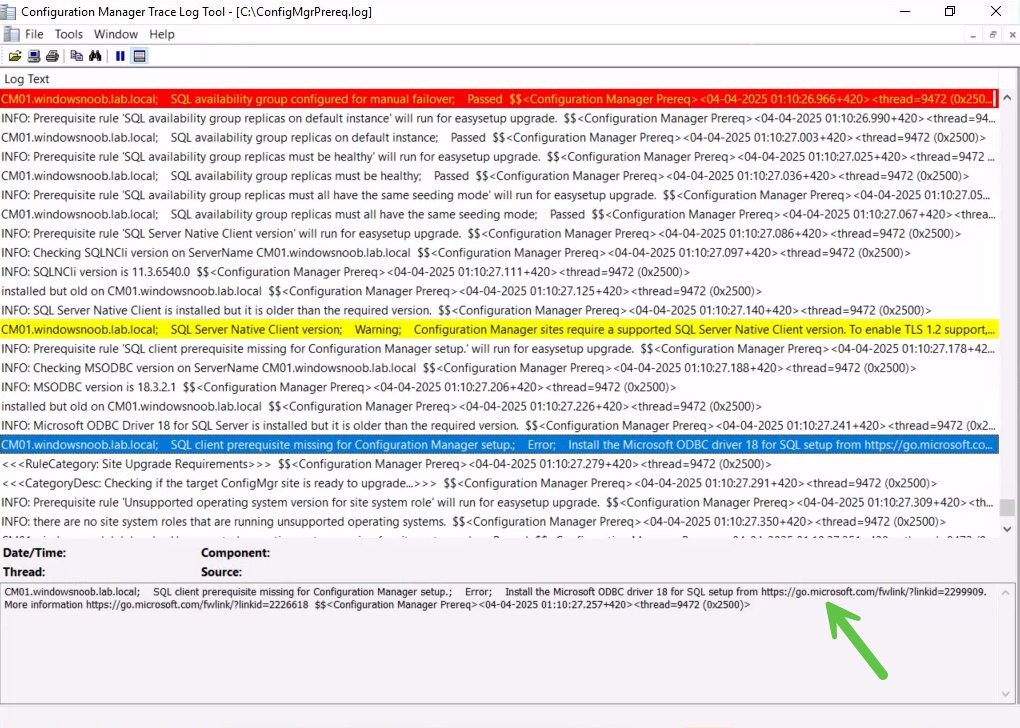Click the Component: label in details pane
Image resolution: width=1020 pixels, height=728 pixels.
point(235,553)
